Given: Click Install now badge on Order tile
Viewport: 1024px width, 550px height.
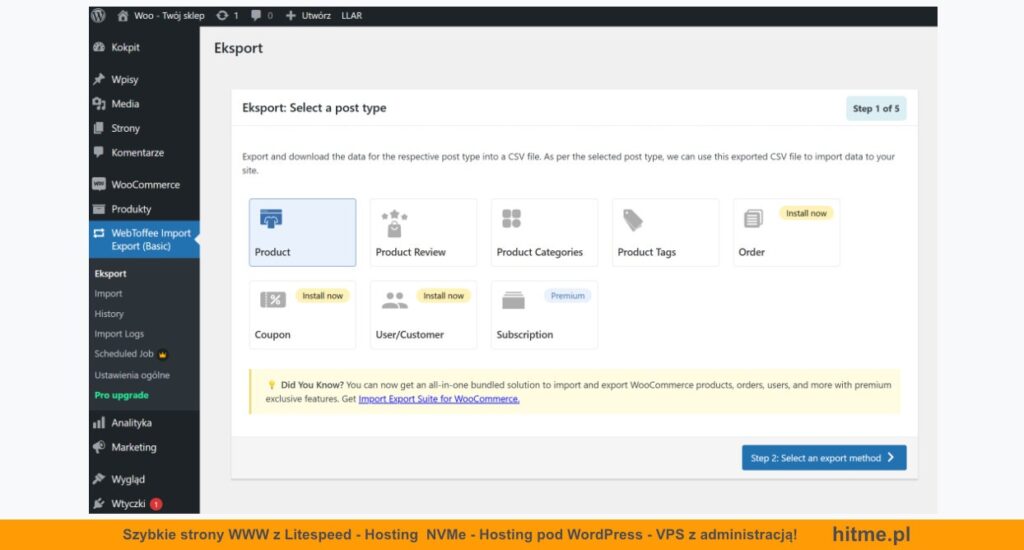Looking at the screenshot, I should (806, 213).
